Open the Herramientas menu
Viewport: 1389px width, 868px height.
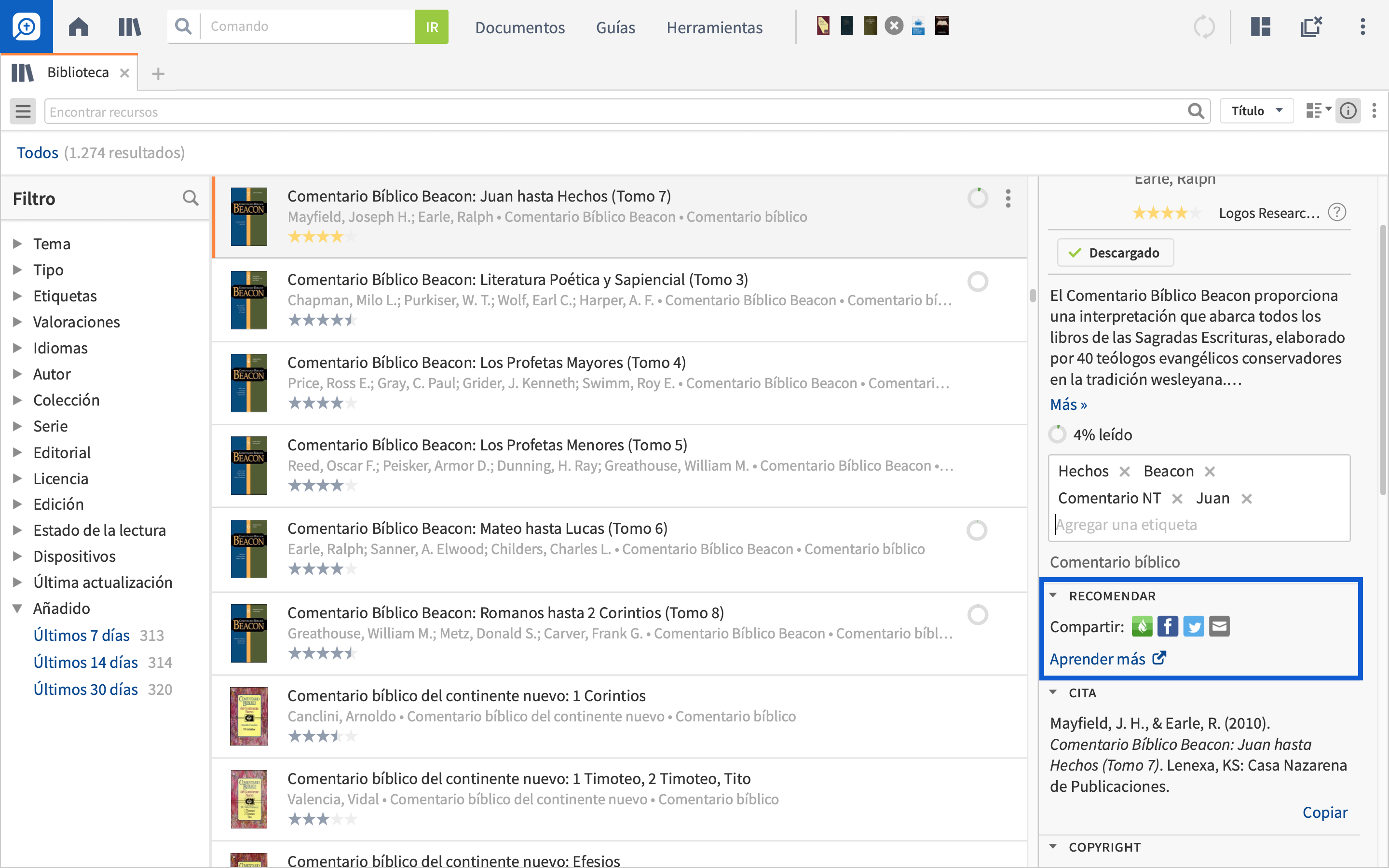[714, 27]
